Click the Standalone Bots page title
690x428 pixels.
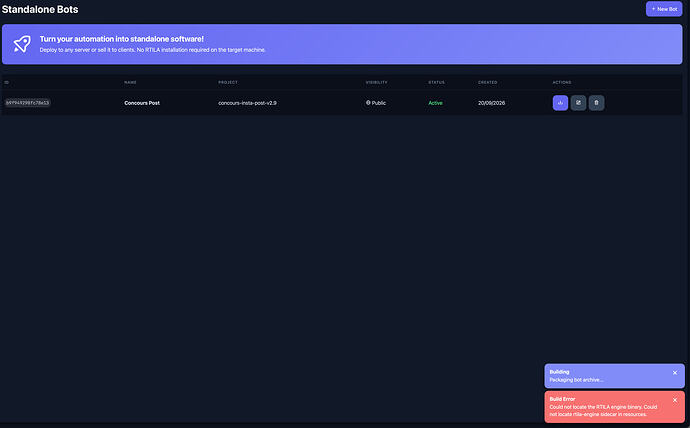[40, 9]
